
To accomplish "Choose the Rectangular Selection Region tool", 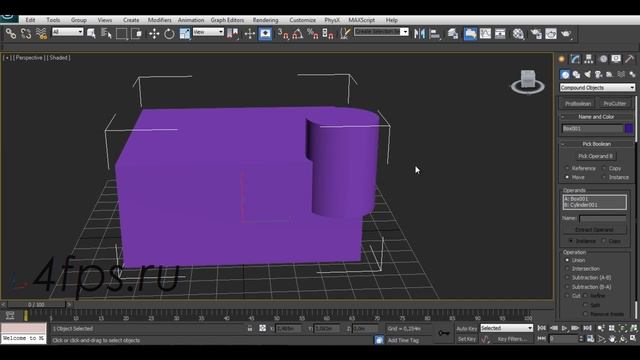I will 122,33.
